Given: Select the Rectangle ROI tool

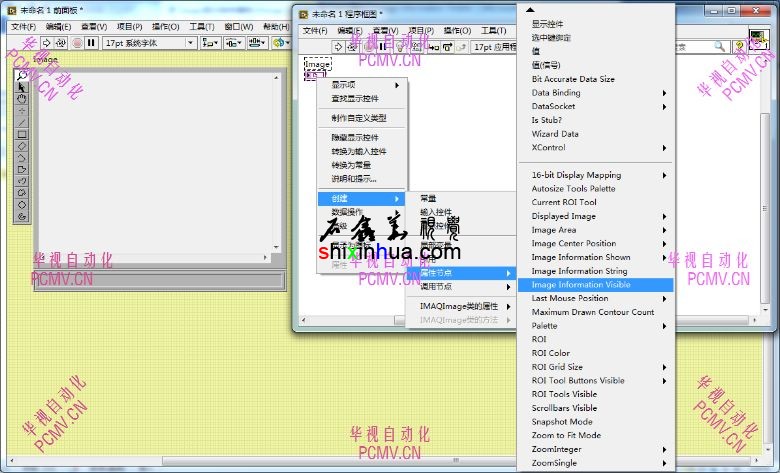Looking at the screenshot, I should pos(22,134).
